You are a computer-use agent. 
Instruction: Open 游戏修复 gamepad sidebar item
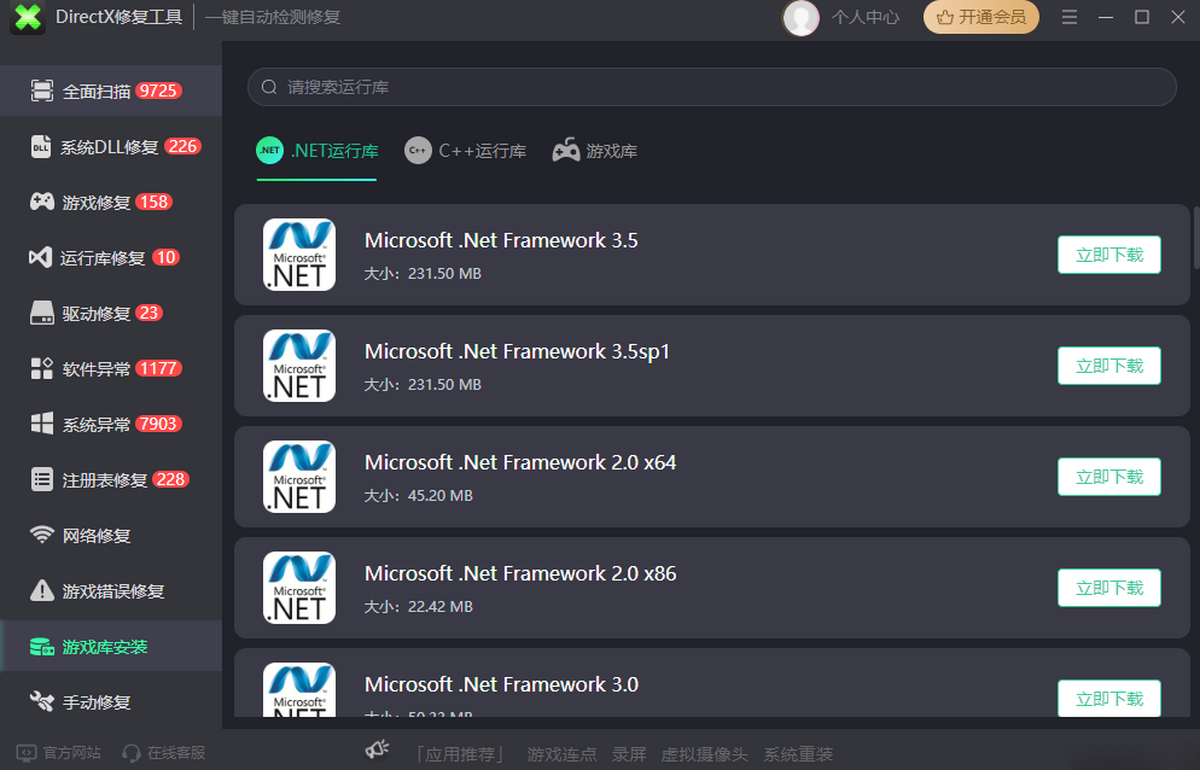[x=96, y=202]
